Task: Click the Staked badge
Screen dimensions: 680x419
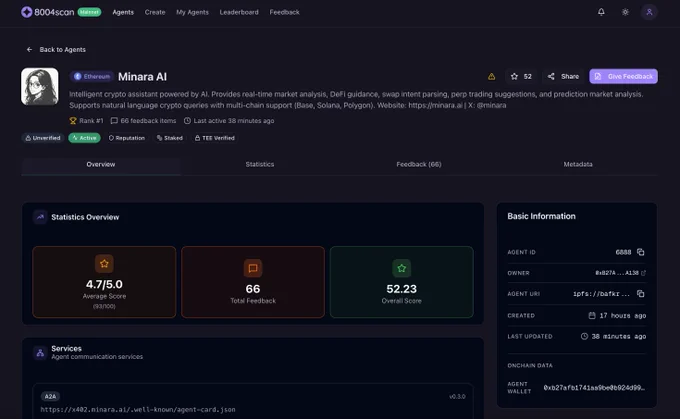Action: point(170,138)
